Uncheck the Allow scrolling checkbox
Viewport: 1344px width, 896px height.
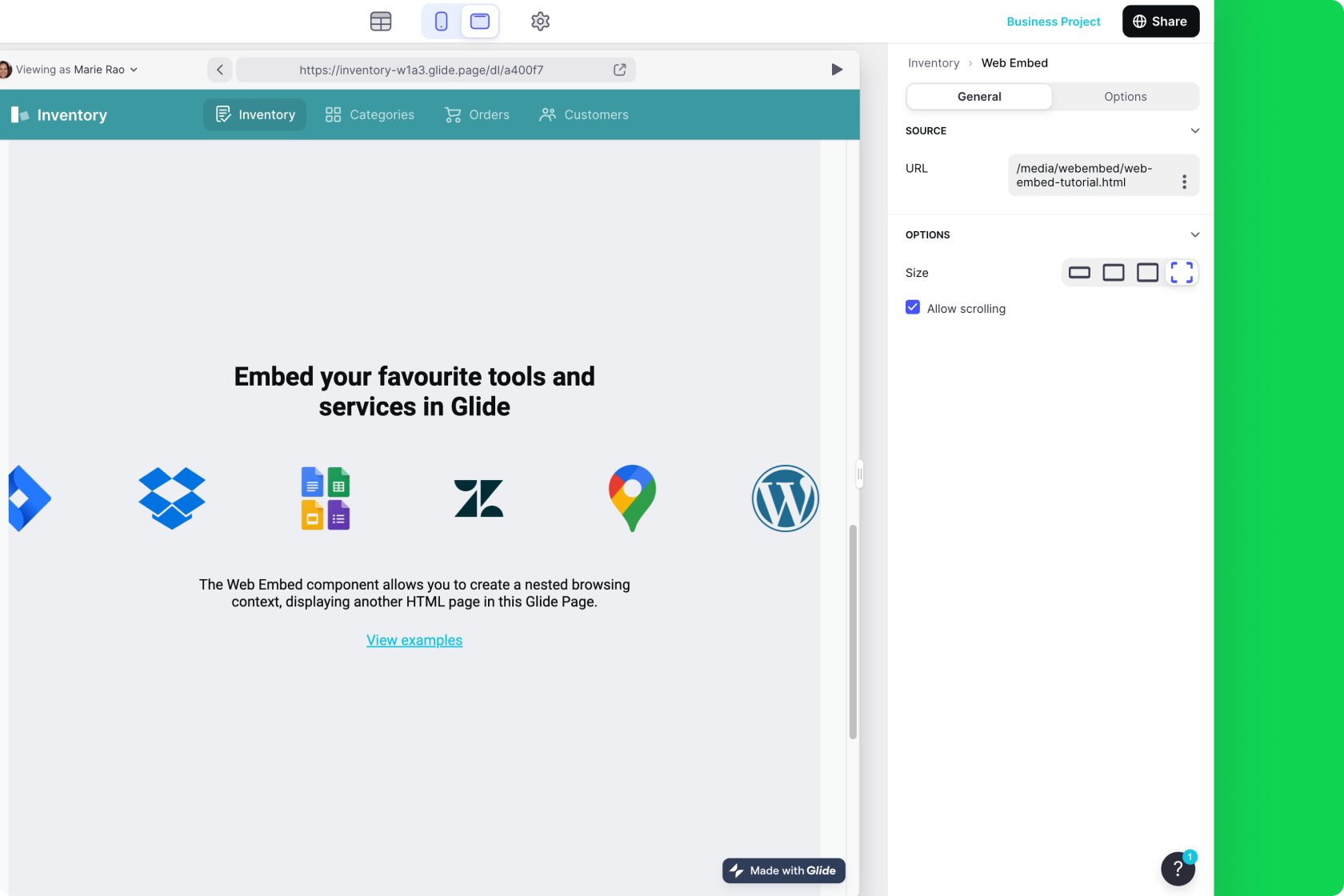pos(912,307)
